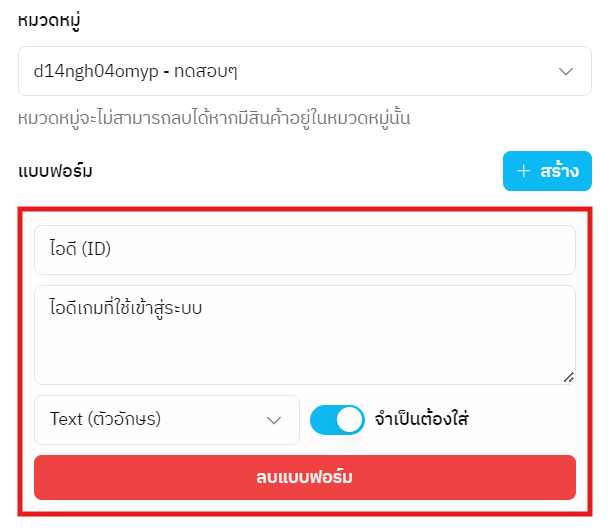The height and width of the screenshot is (530, 610).
Task: Click the textarea resize grip handle
Action: pos(569,378)
